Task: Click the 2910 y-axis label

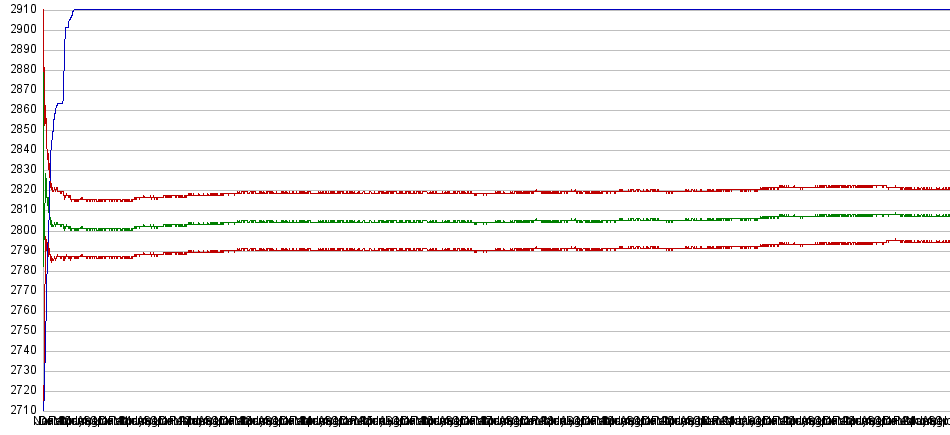Action: [x=20, y=9]
